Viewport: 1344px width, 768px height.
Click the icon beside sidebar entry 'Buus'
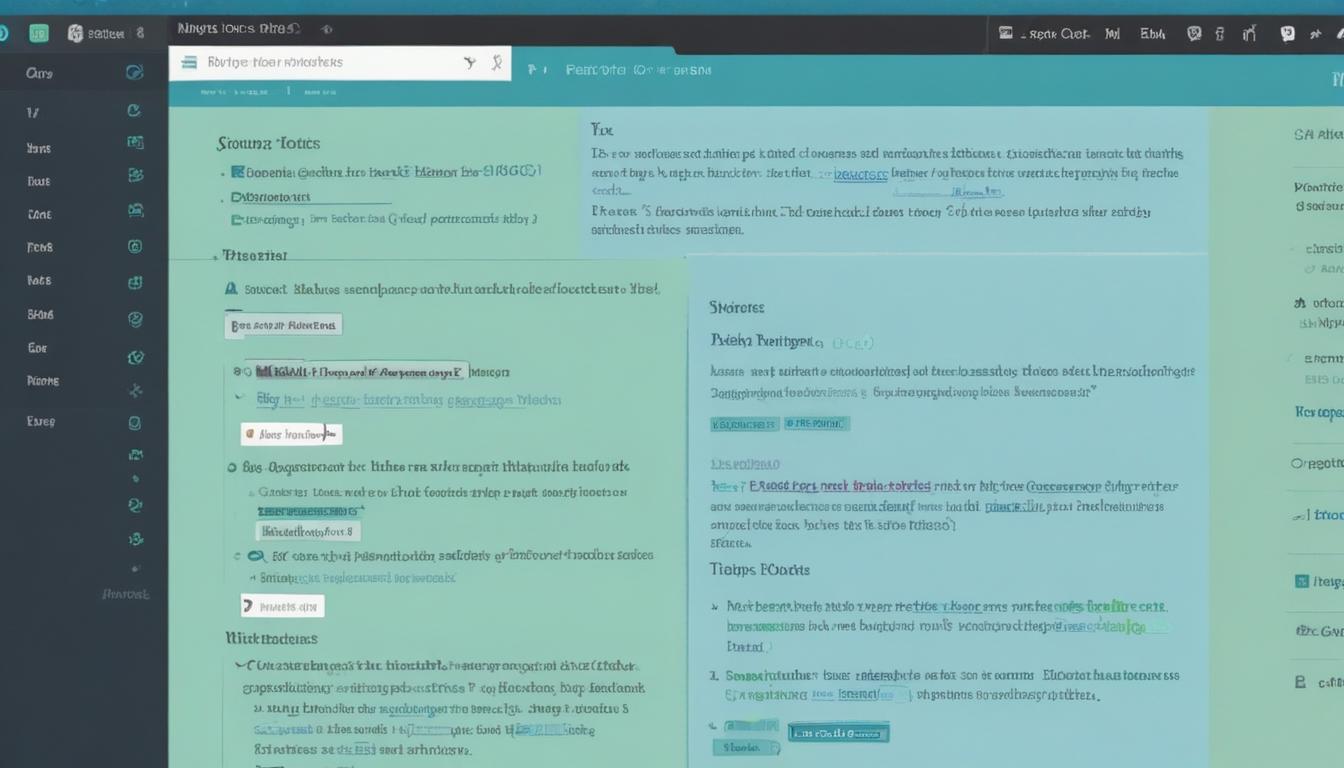[135, 176]
